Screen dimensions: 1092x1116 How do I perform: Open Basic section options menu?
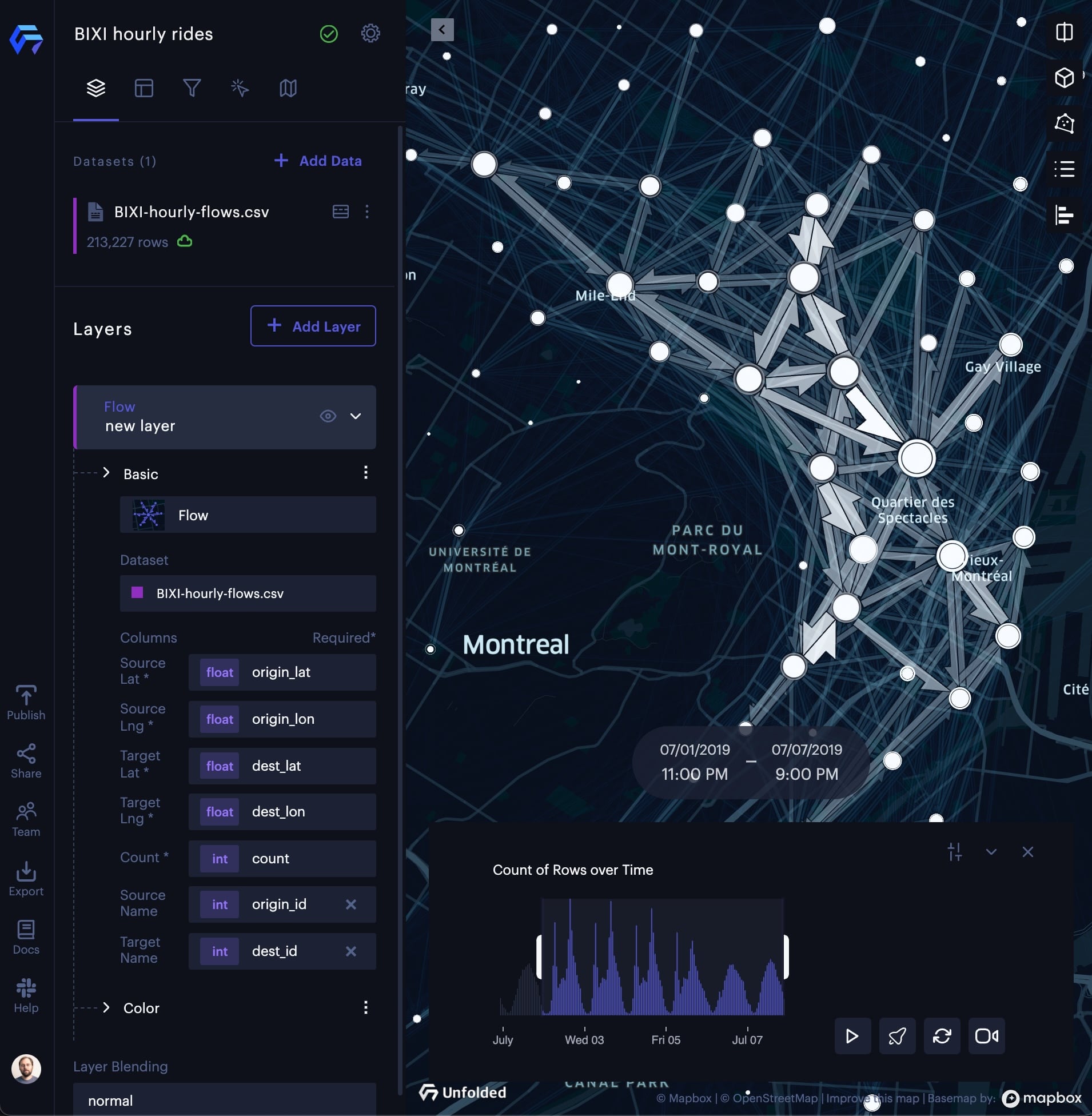365,473
